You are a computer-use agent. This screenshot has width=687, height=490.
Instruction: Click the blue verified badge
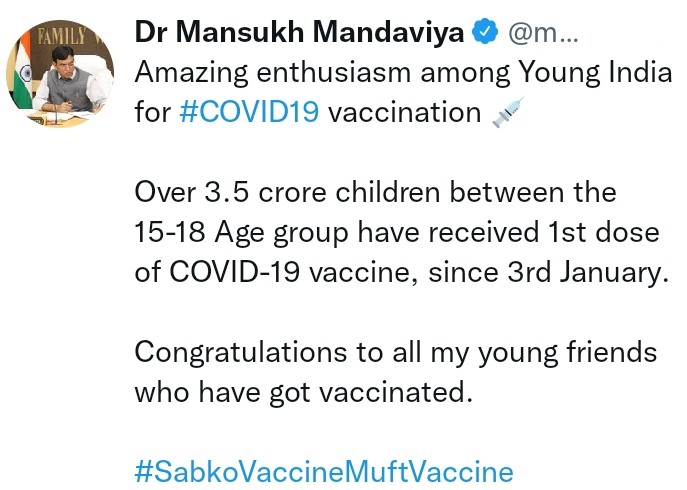click(x=486, y=32)
